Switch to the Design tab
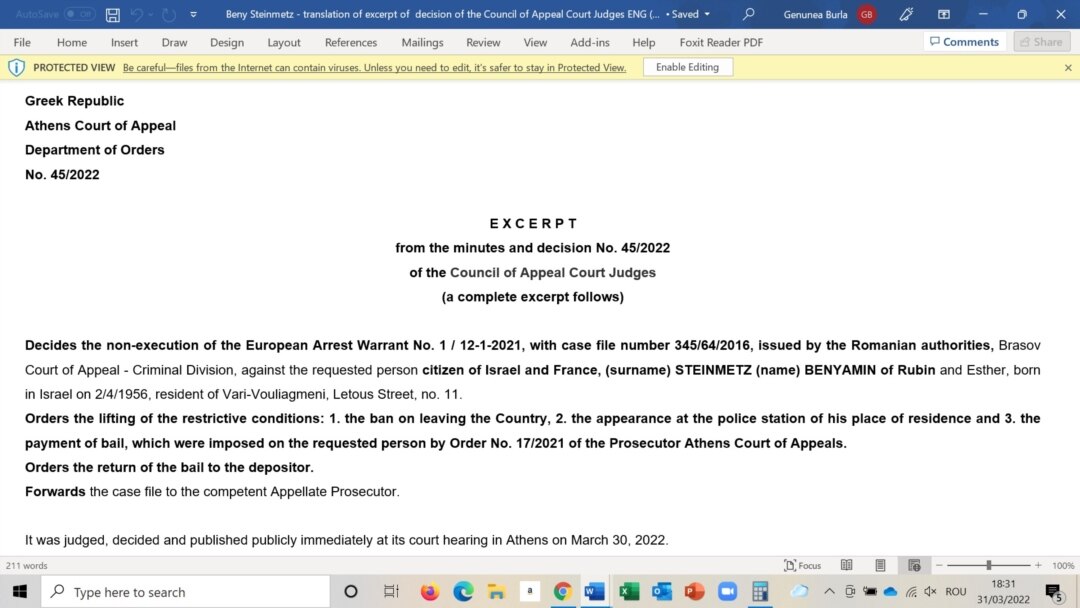The width and height of the screenshot is (1080, 608). pos(227,42)
